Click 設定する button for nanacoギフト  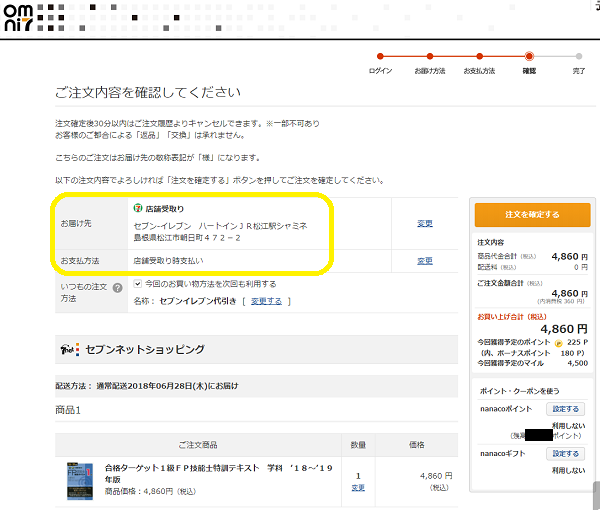click(x=565, y=454)
